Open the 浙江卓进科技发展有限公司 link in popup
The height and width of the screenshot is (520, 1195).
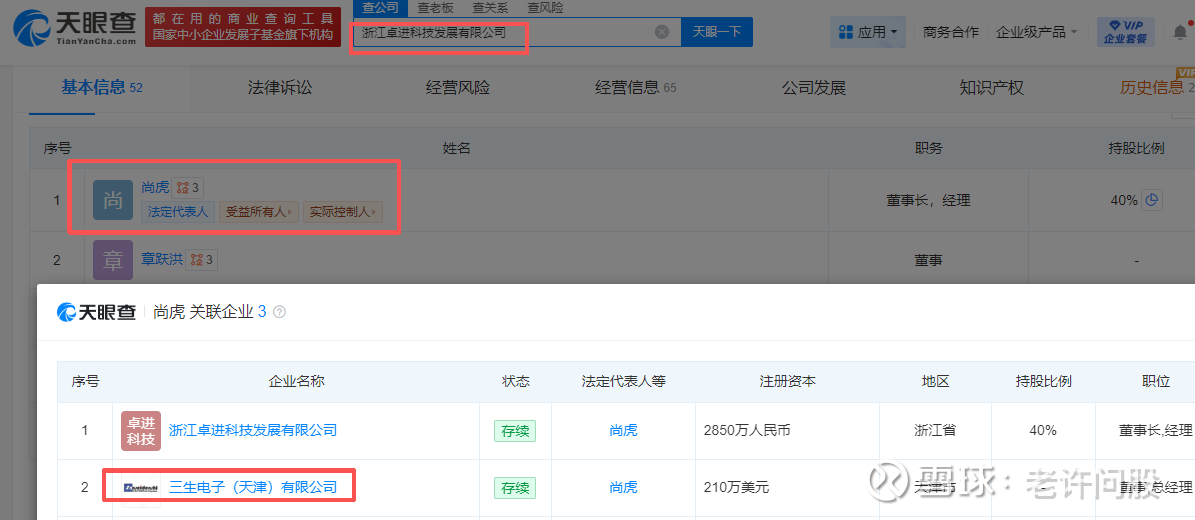tap(253, 430)
